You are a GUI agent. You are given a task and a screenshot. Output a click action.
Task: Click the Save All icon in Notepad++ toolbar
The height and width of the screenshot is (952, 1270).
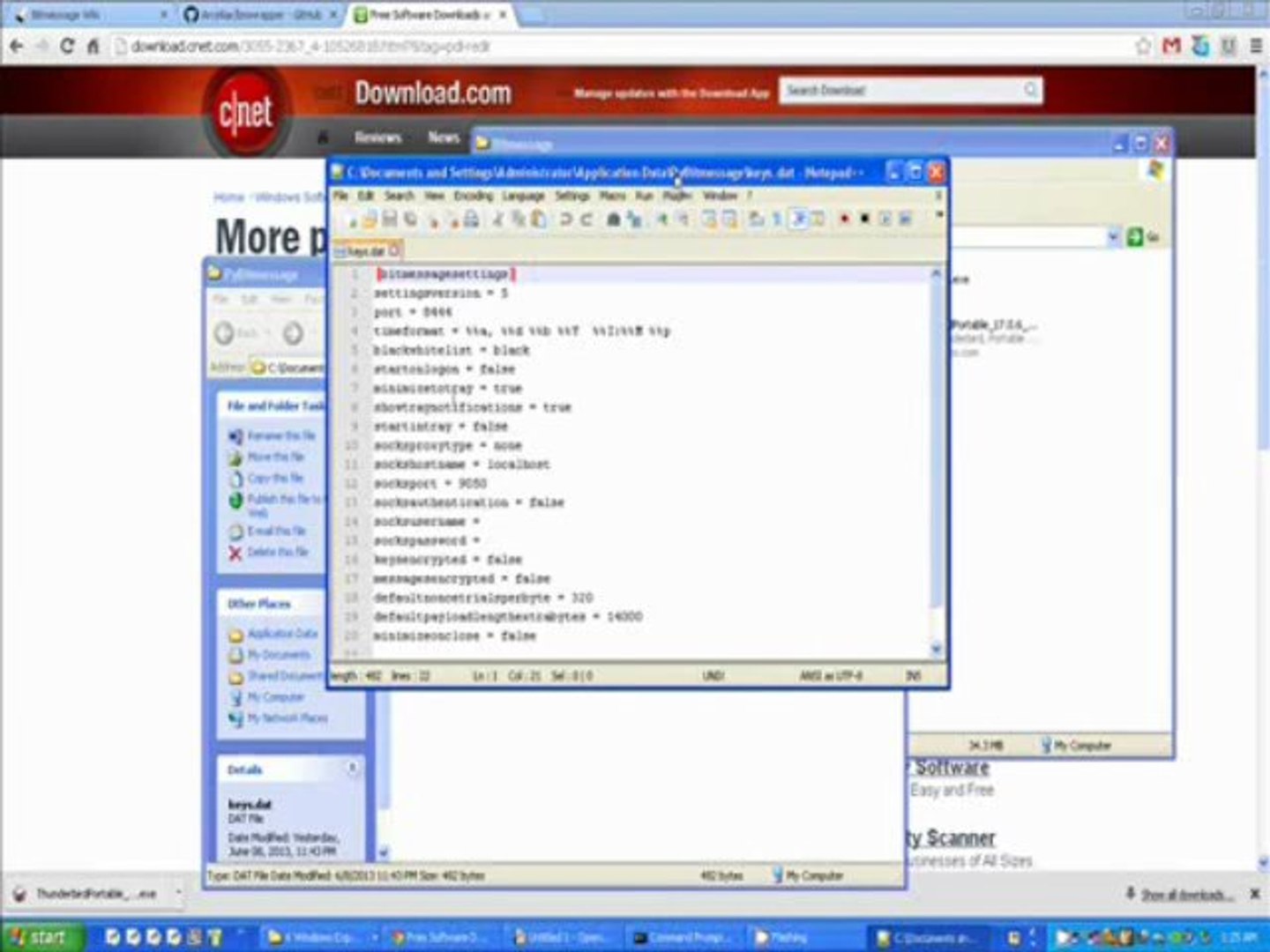(x=409, y=219)
